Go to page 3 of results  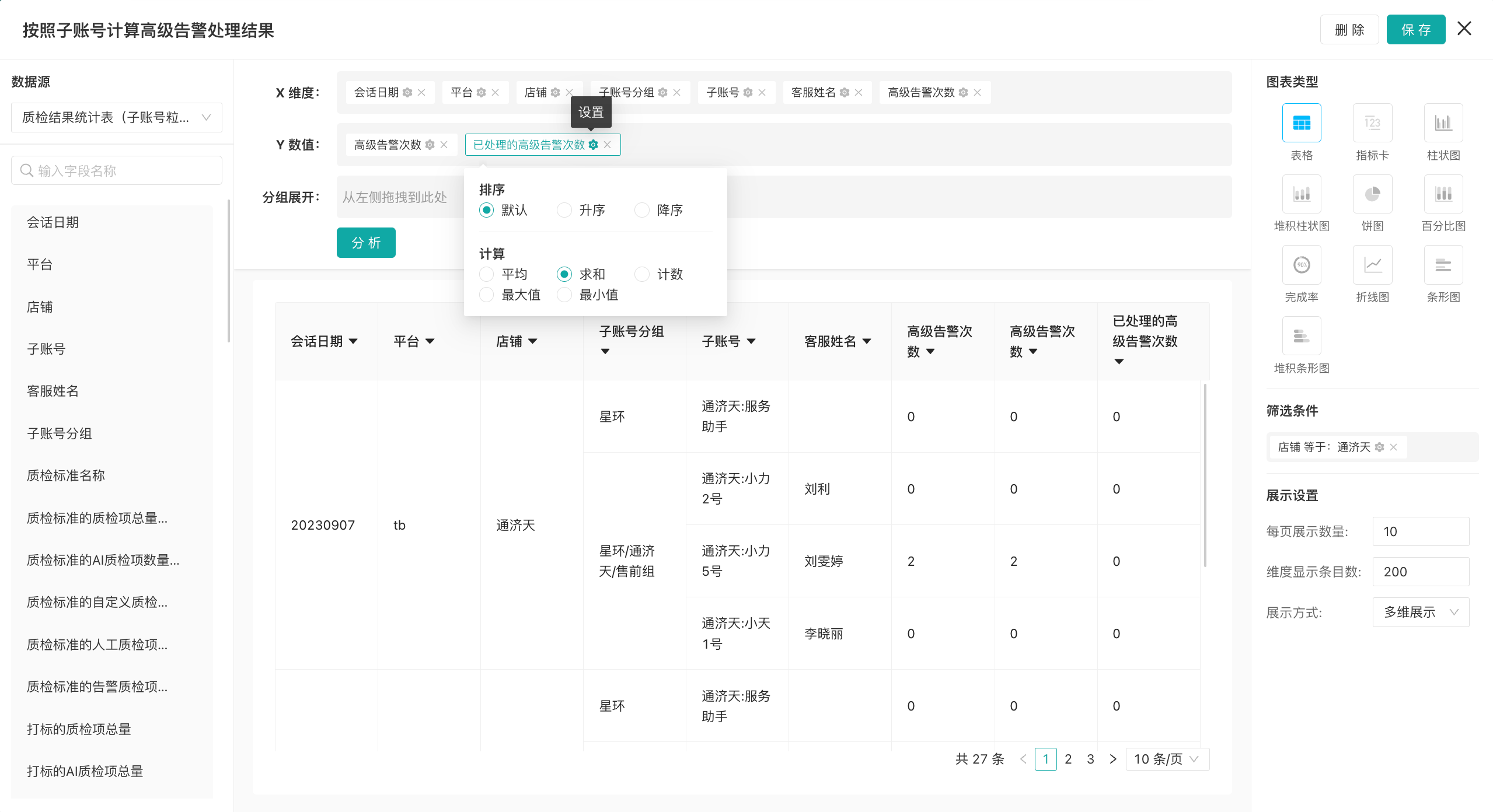point(1090,759)
